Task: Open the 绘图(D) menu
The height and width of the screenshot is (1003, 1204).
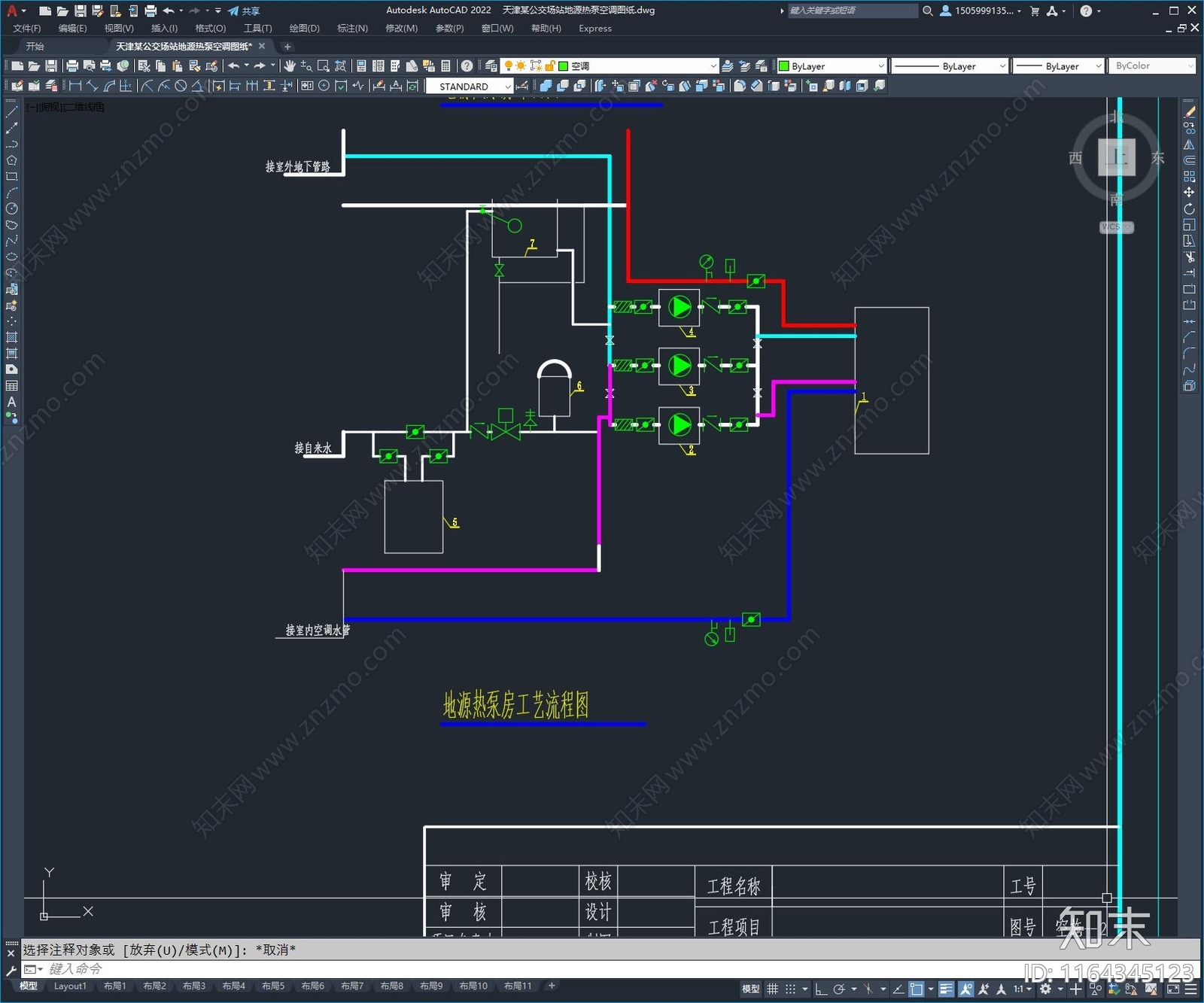Action: coord(304,29)
